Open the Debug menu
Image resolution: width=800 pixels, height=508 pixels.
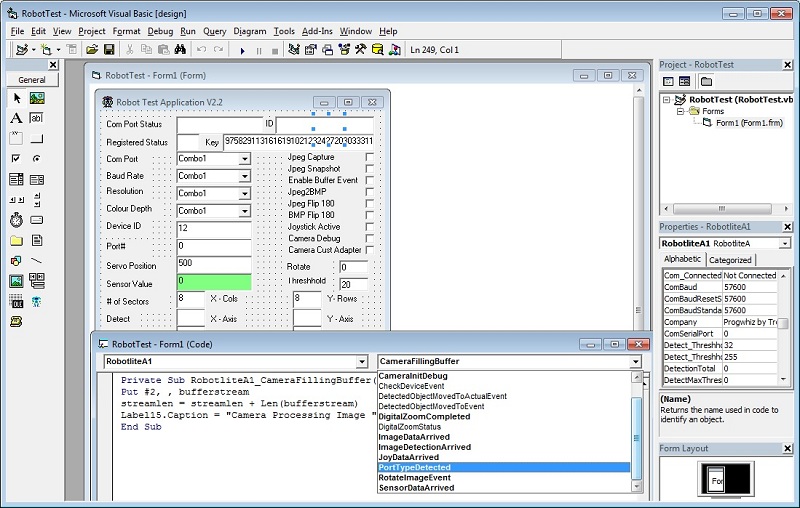[160, 31]
